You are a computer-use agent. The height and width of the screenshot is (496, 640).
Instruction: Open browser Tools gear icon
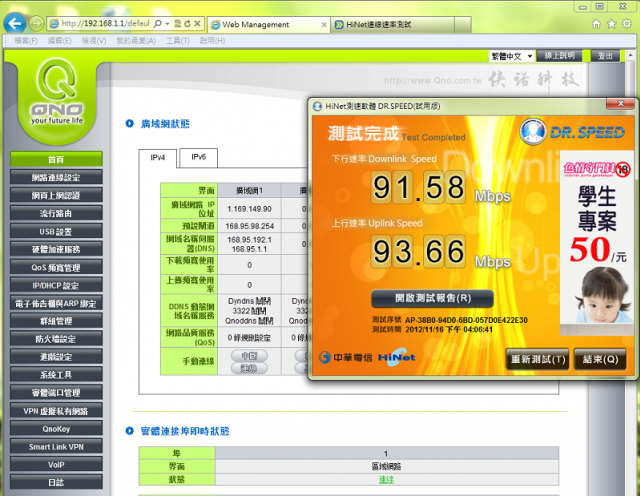click(627, 24)
